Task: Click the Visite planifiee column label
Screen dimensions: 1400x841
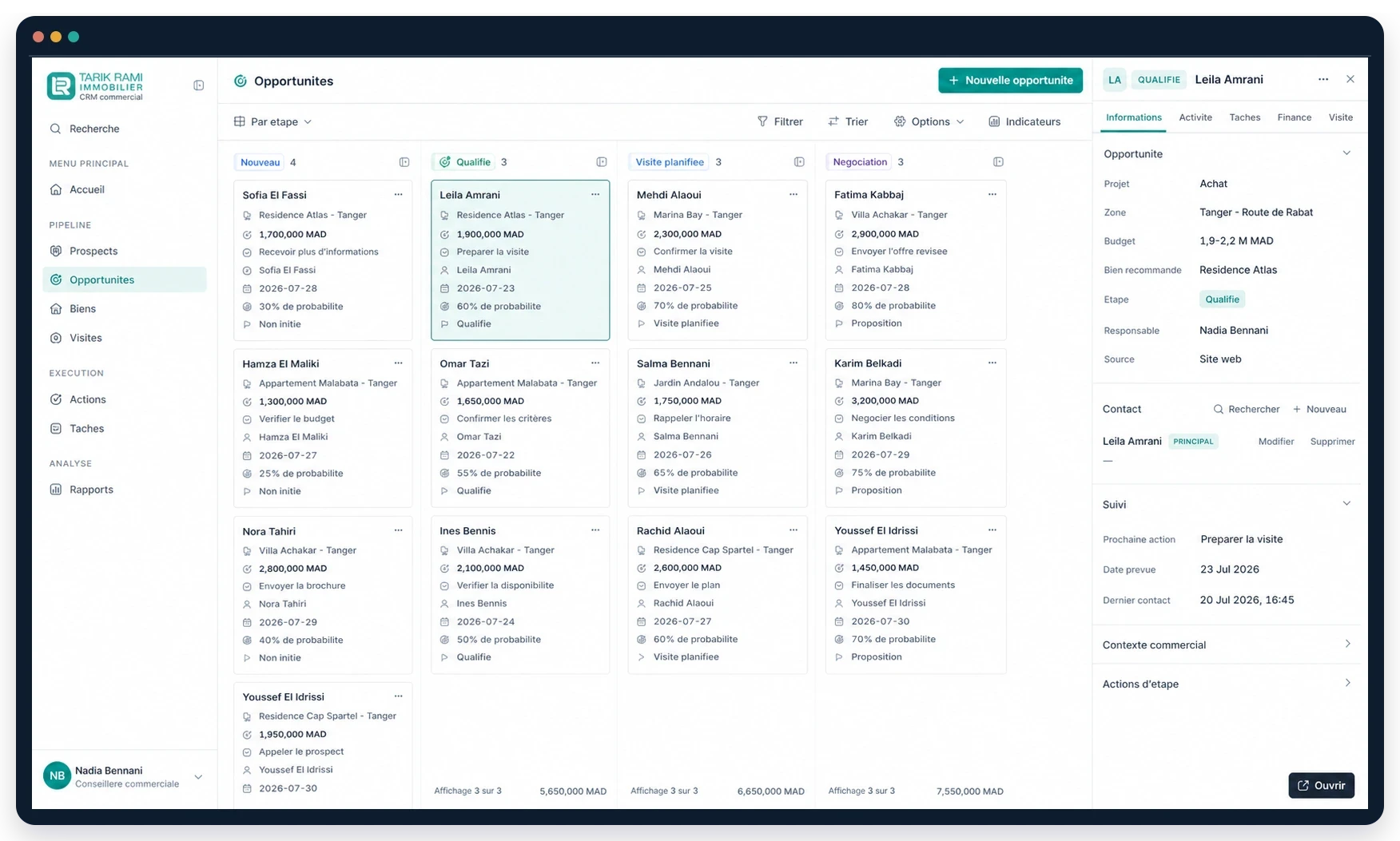Action: (x=670, y=162)
